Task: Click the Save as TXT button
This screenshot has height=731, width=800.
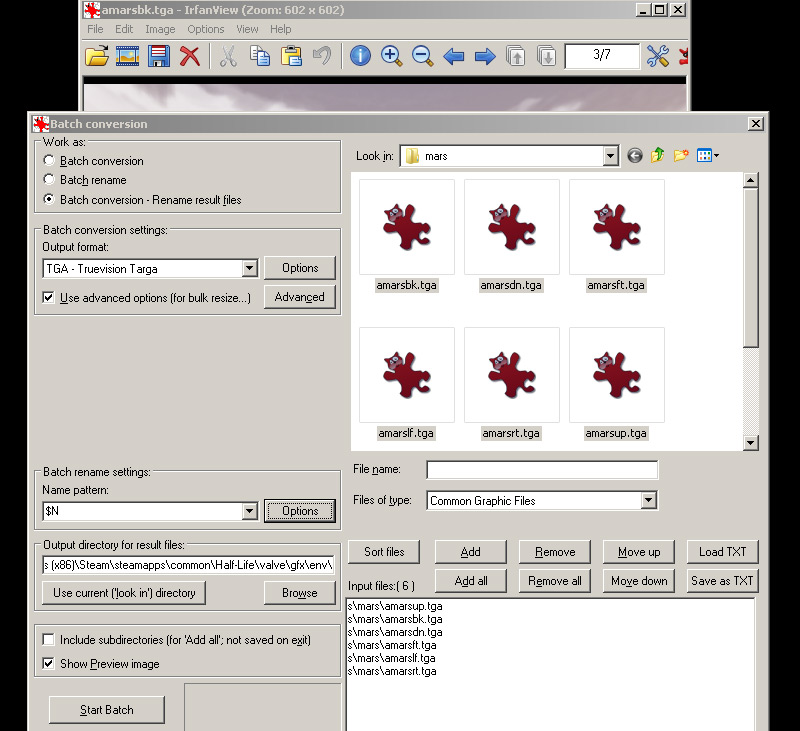Action: point(722,581)
